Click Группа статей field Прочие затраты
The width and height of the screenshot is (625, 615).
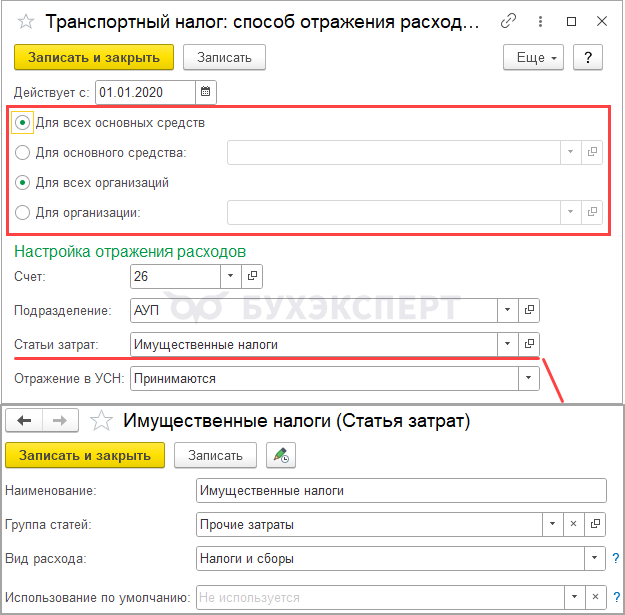click(369, 524)
